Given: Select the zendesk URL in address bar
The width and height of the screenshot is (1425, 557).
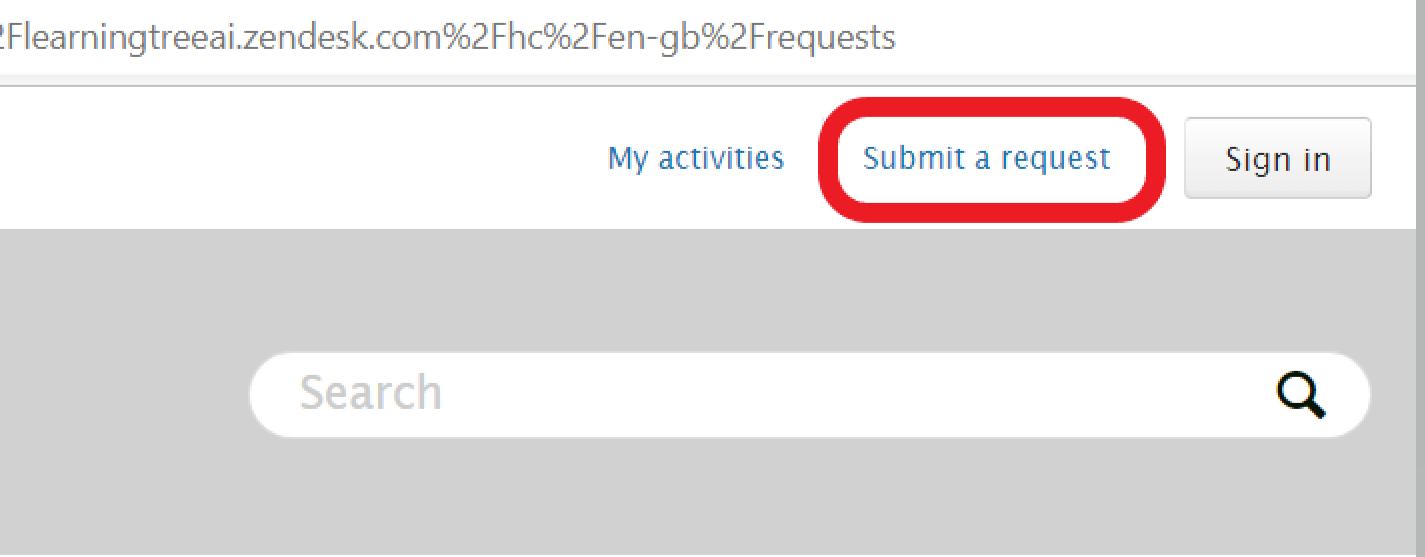Looking at the screenshot, I should 450,38.
